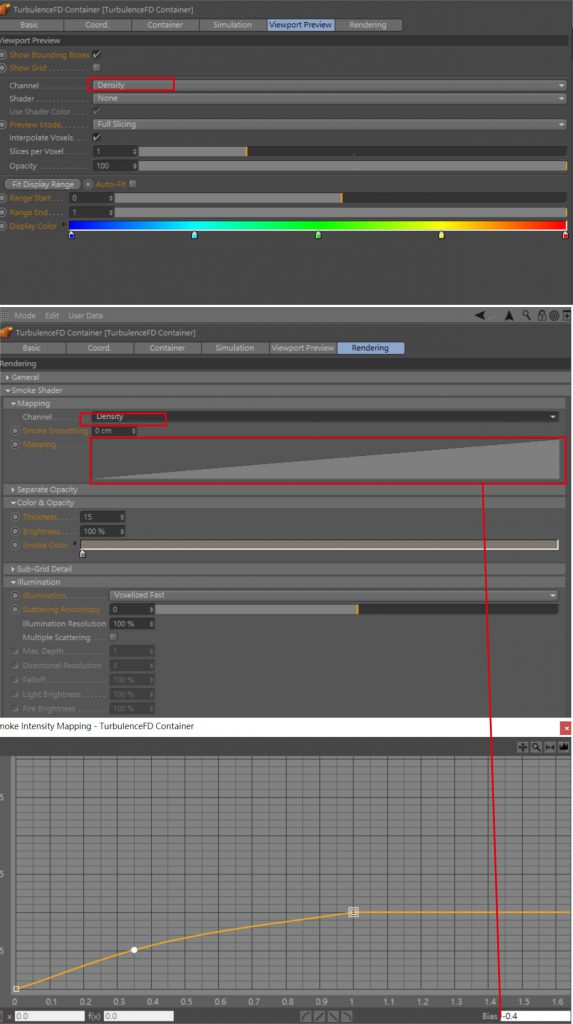The width and height of the screenshot is (573, 1024).
Task: Click the fit-width icon in the curve editor
Action: tap(549, 747)
